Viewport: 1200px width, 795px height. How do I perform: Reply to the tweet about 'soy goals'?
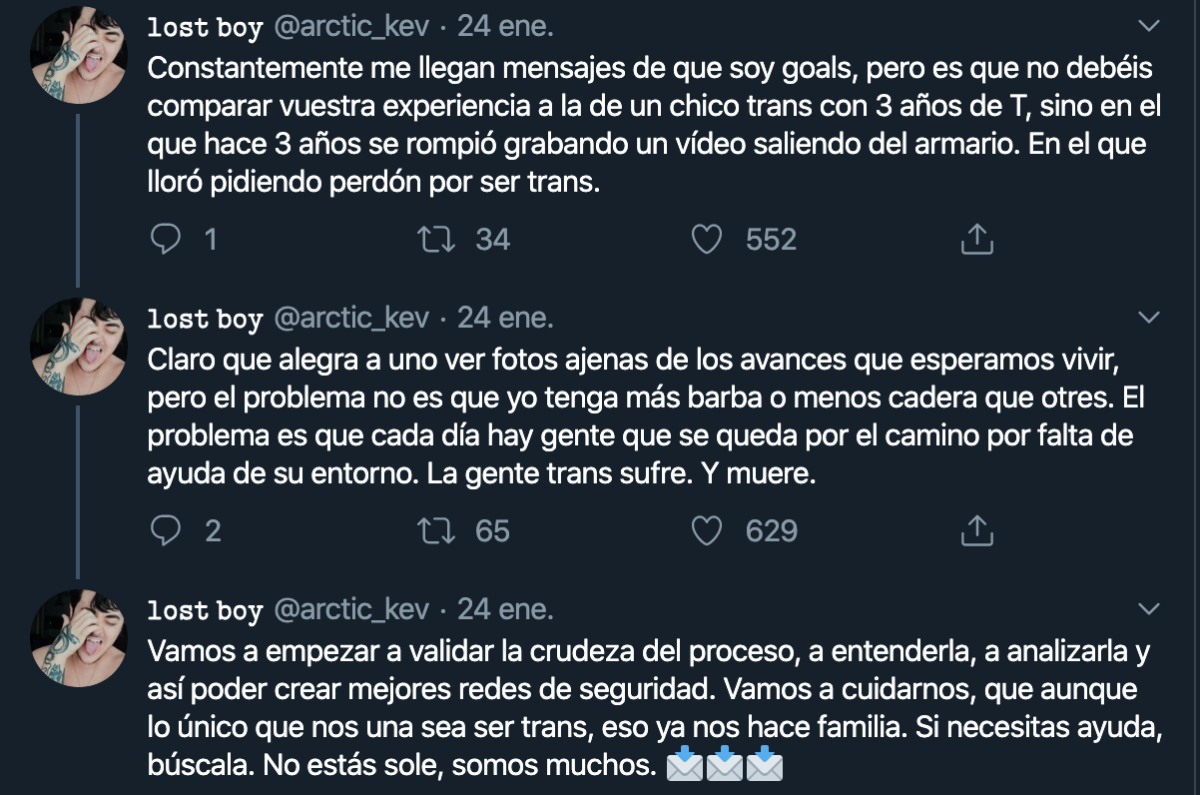(165, 239)
